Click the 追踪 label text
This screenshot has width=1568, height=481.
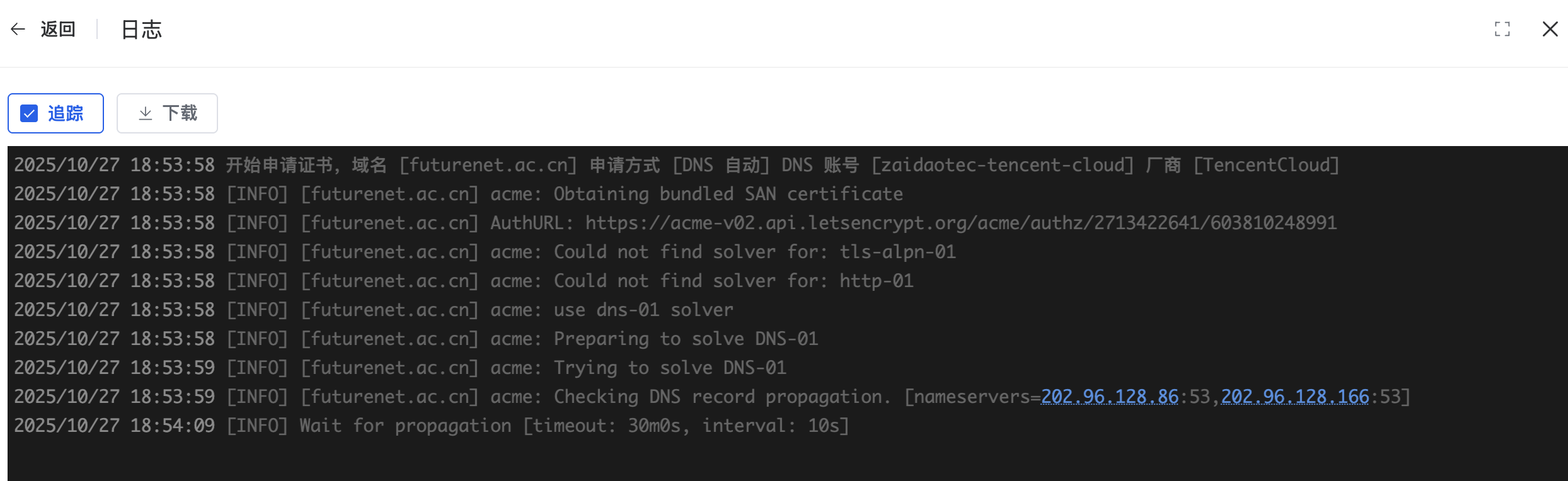[66, 113]
